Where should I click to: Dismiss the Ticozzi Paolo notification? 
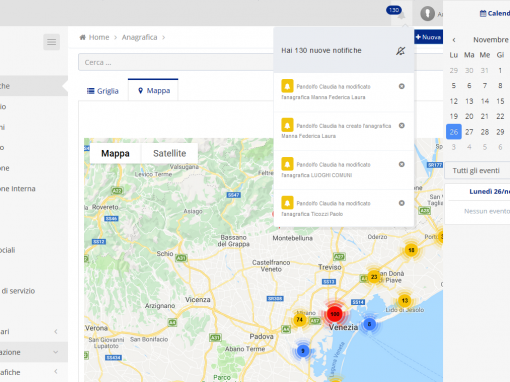(x=402, y=203)
